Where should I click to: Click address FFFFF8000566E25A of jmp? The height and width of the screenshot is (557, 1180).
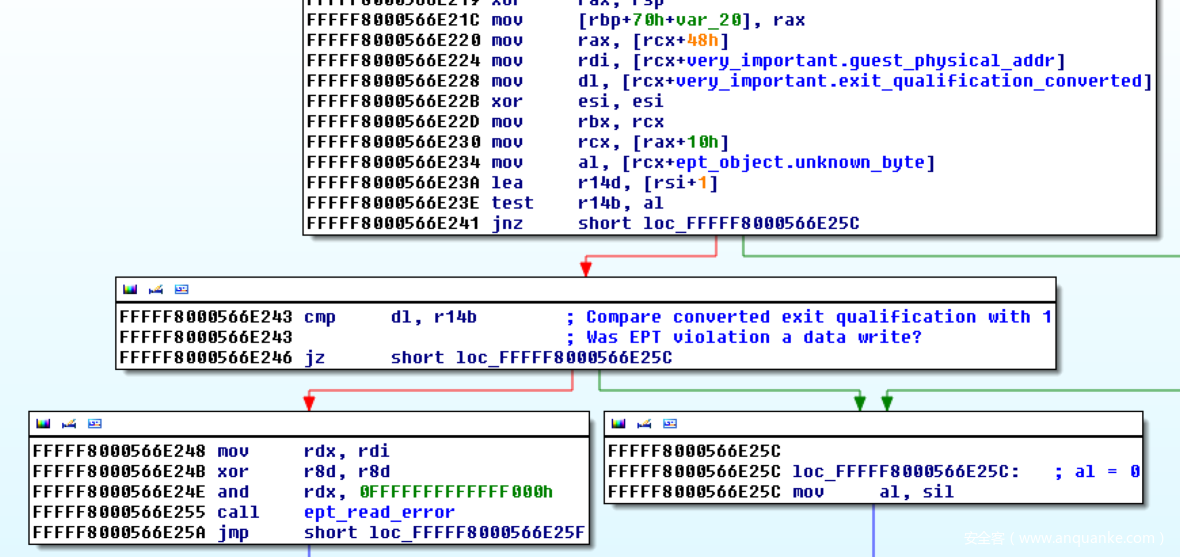119,533
